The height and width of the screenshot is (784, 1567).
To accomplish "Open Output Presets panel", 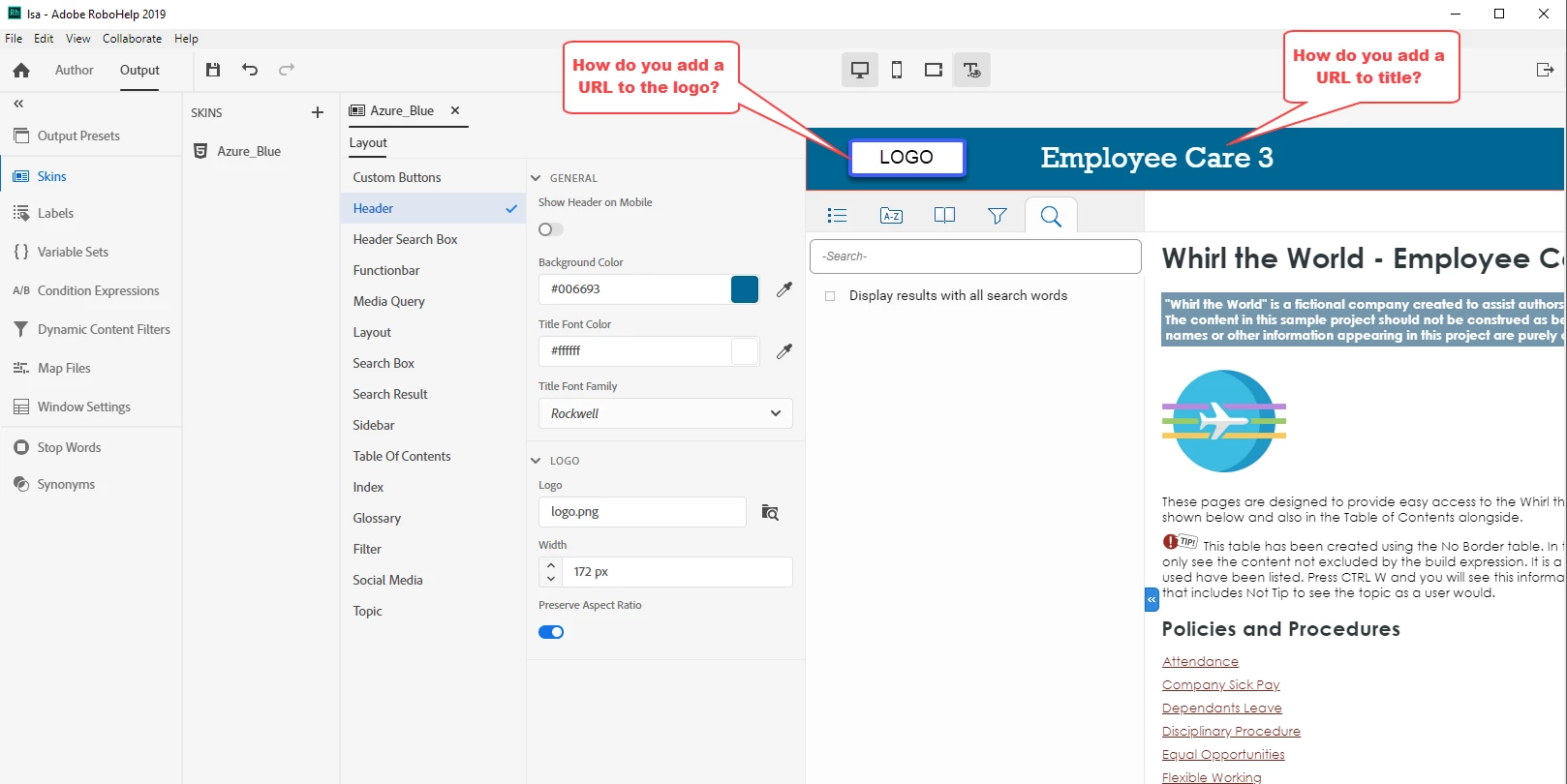I will point(78,136).
